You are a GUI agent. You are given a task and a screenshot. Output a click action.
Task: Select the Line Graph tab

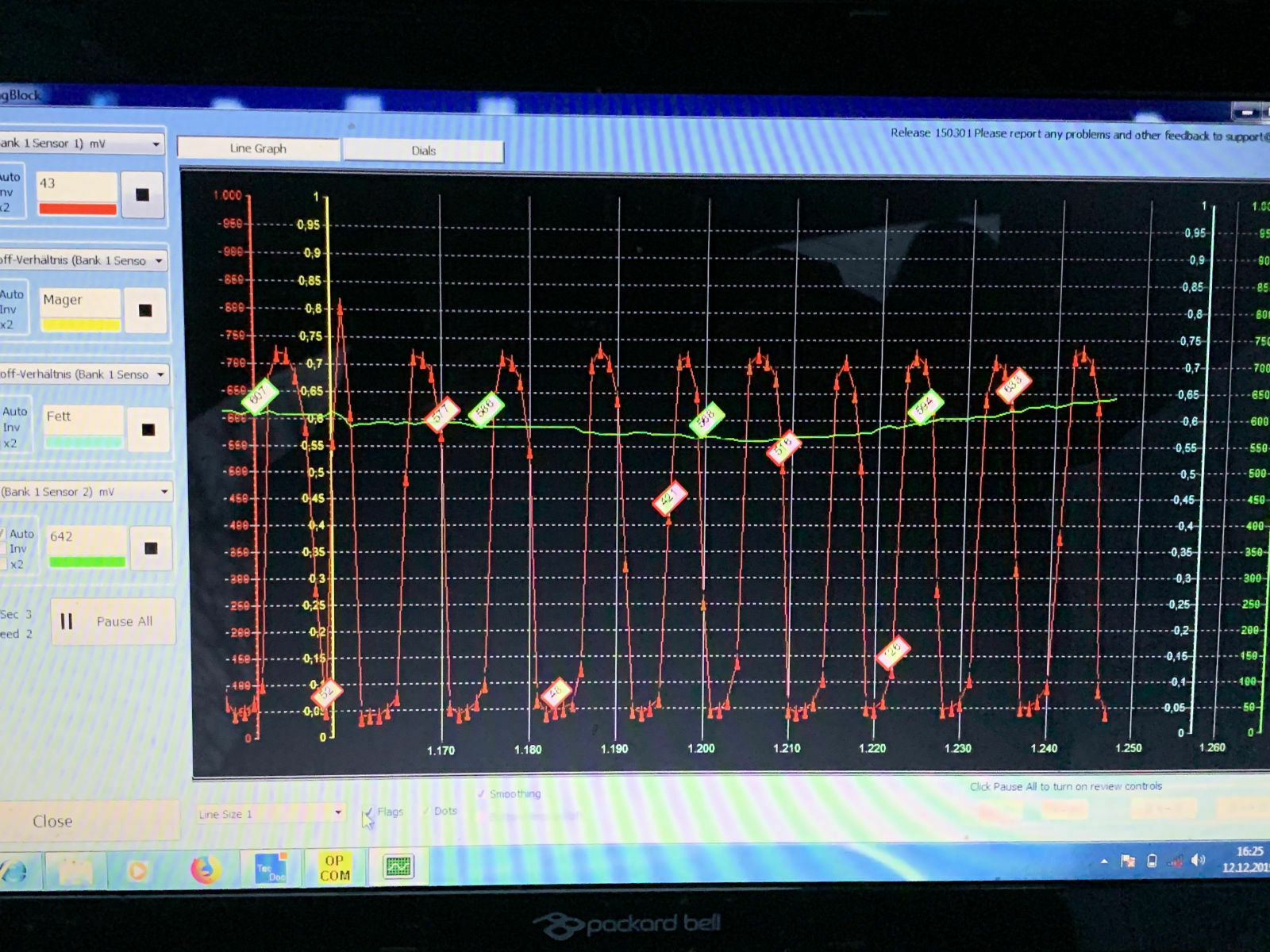[x=258, y=148]
